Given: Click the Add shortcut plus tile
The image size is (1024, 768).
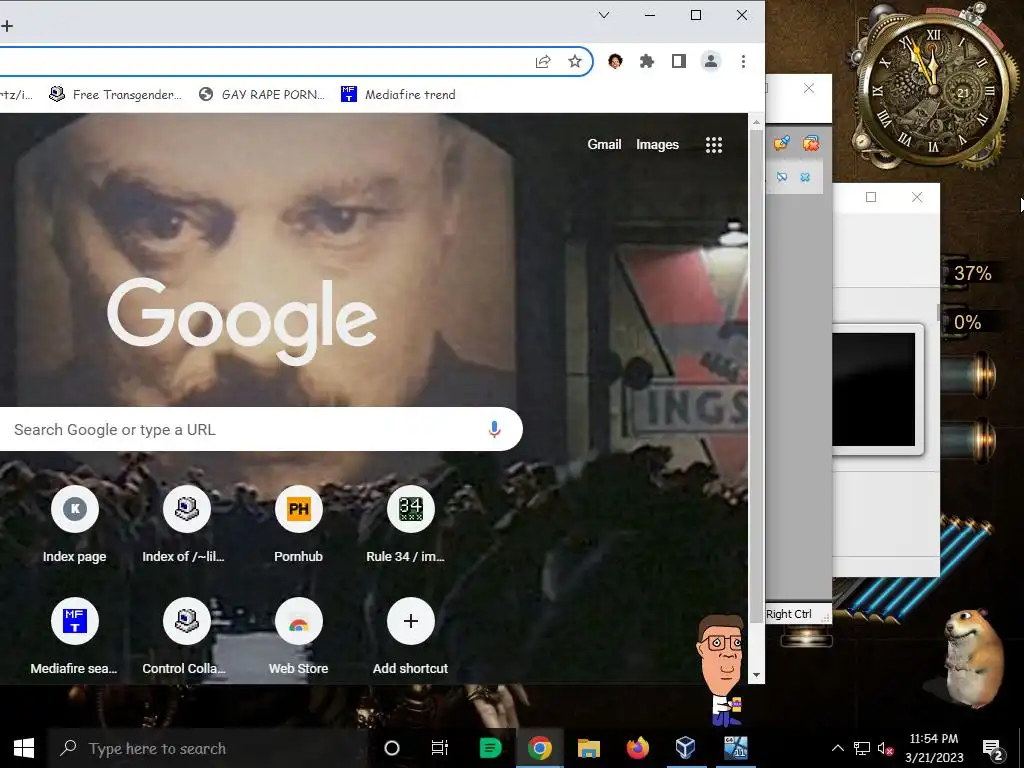Looking at the screenshot, I should pos(411,637).
